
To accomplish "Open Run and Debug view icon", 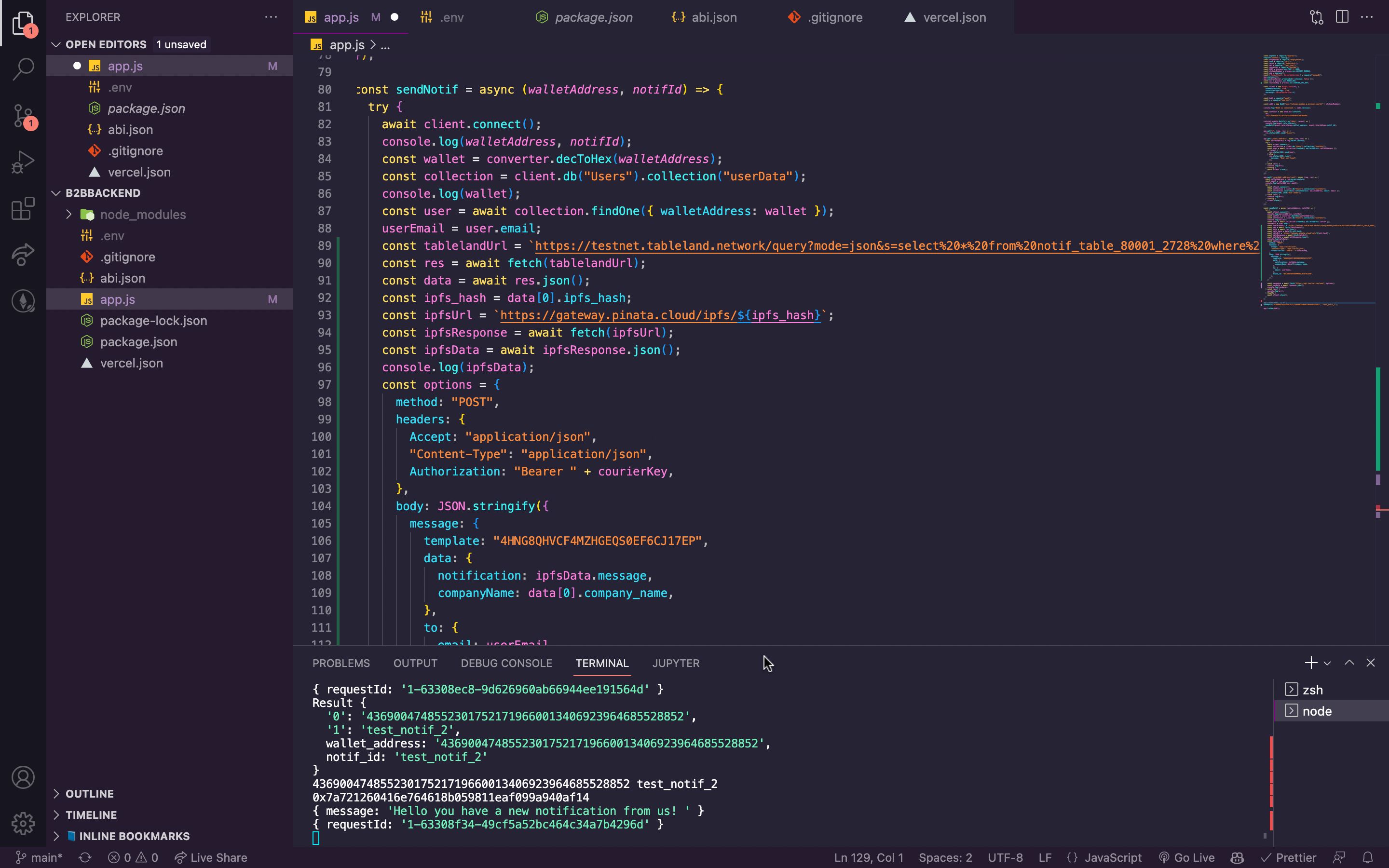I will [x=23, y=163].
